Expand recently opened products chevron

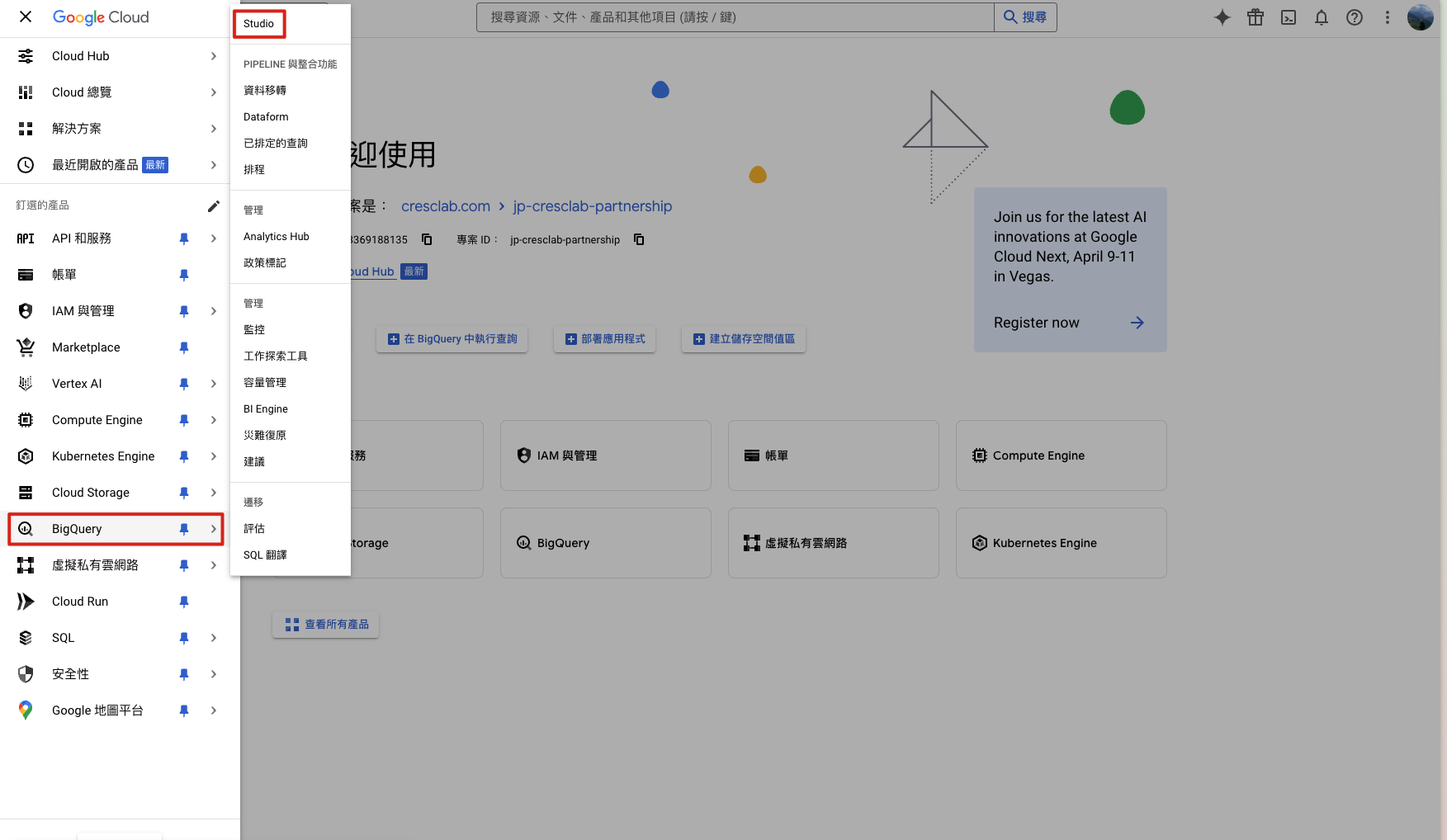tap(214, 165)
